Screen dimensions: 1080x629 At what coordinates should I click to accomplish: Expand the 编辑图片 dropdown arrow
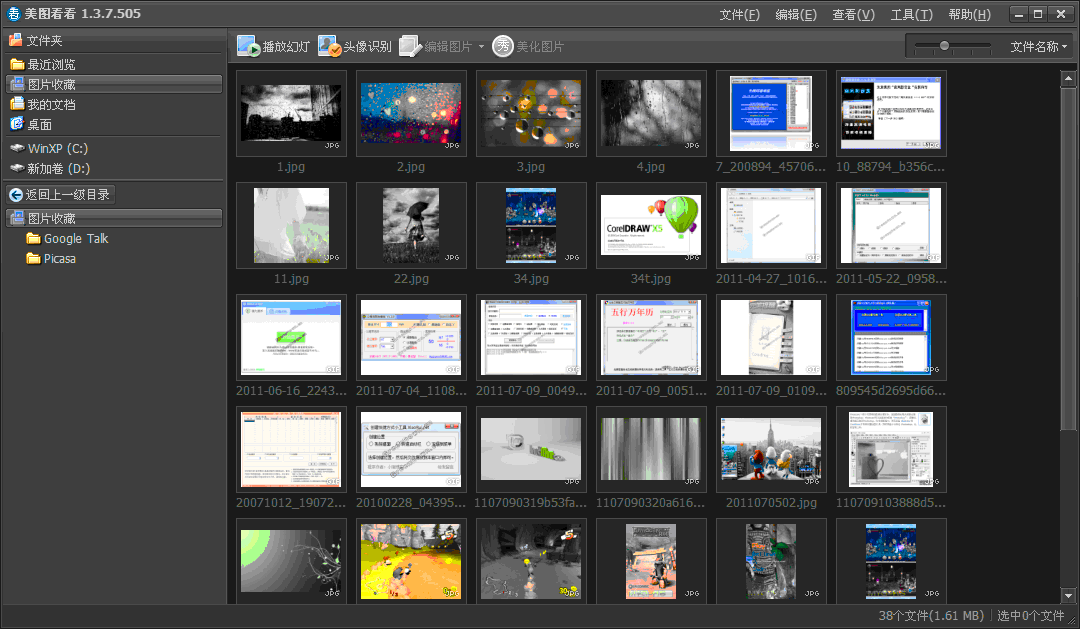click(481, 47)
